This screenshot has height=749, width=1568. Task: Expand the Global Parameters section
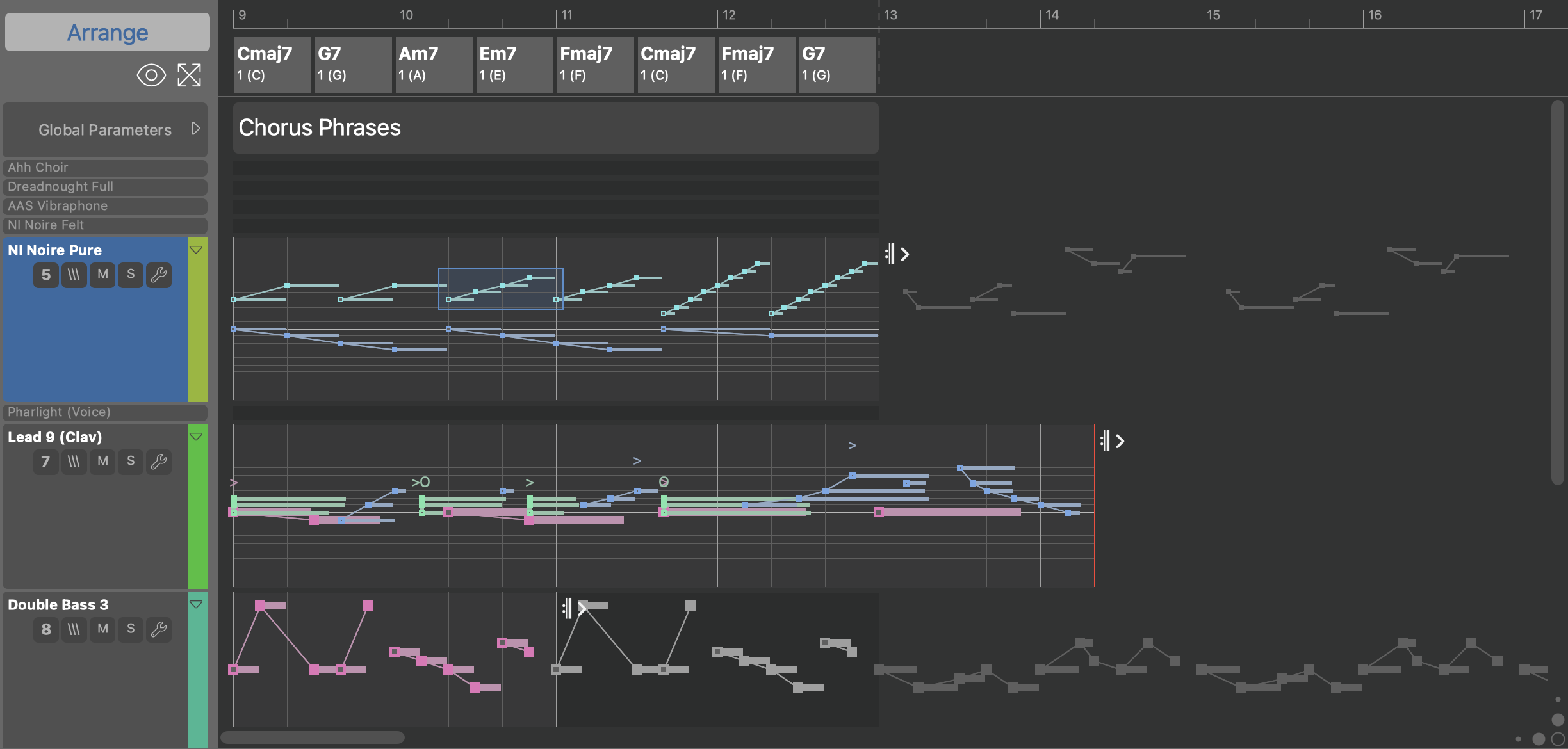click(x=195, y=129)
